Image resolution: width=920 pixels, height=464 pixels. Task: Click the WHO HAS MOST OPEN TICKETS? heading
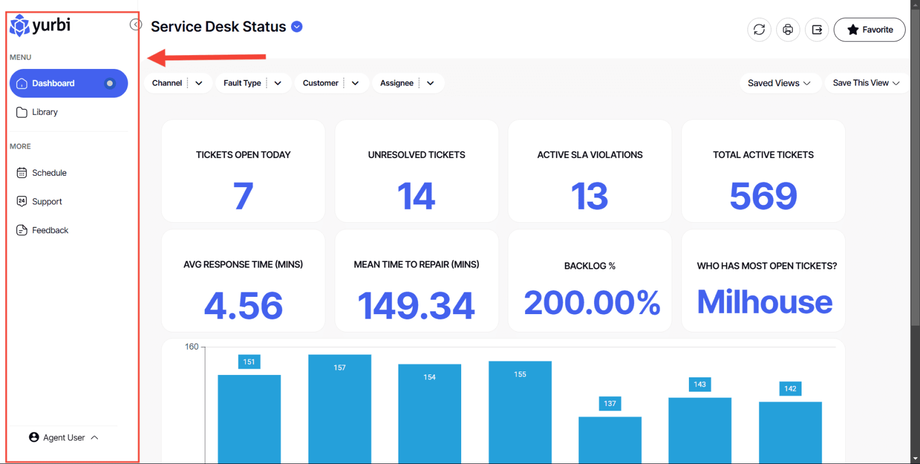coord(767,266)
